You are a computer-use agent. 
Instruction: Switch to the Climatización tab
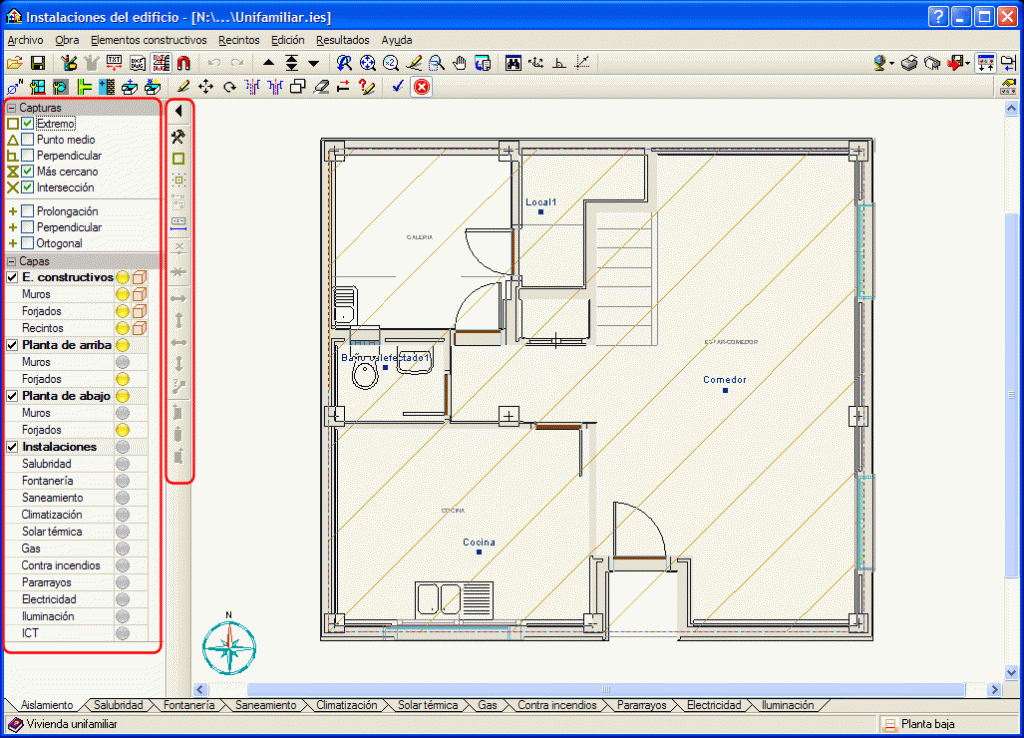click(347, 705)
